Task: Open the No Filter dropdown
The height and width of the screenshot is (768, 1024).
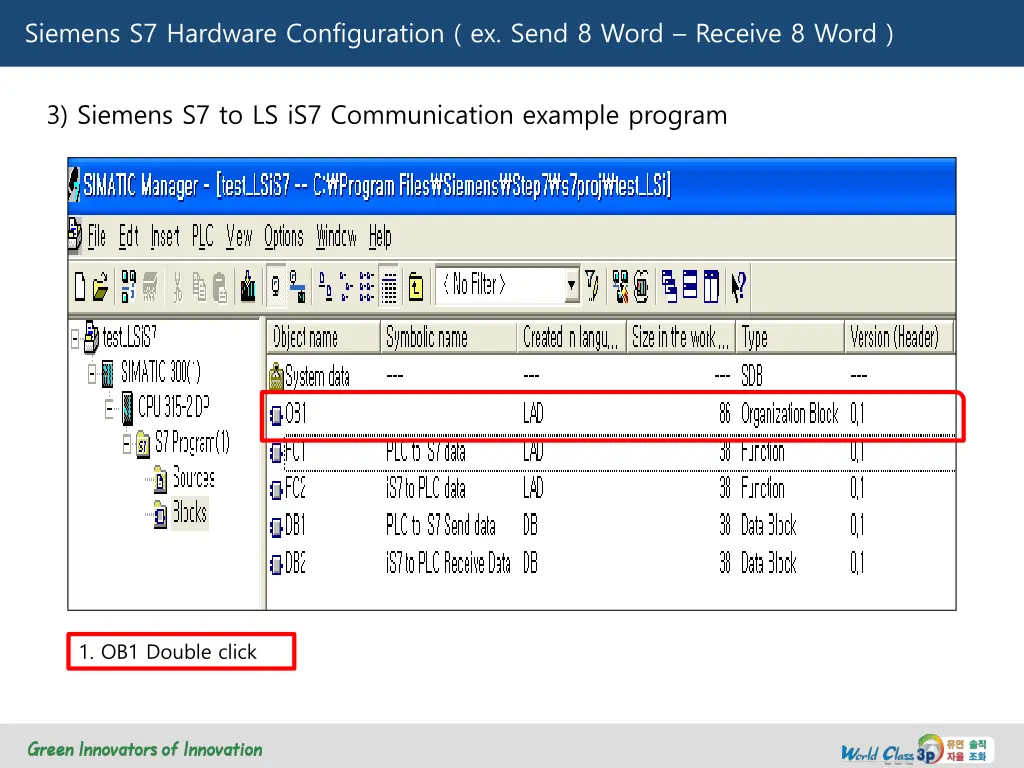Action: click(x=571, y=285)
